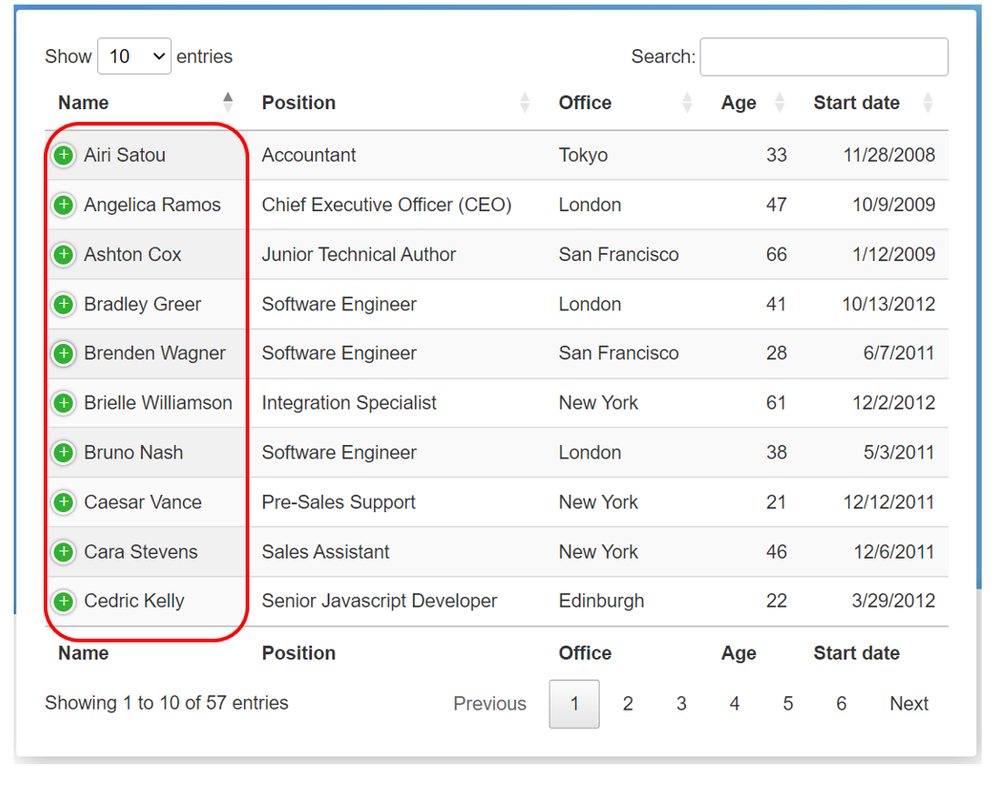Viewport: 999px width, 787px height.
Task: Click green plus icon beside Ashton Cox
Action: 63,254
